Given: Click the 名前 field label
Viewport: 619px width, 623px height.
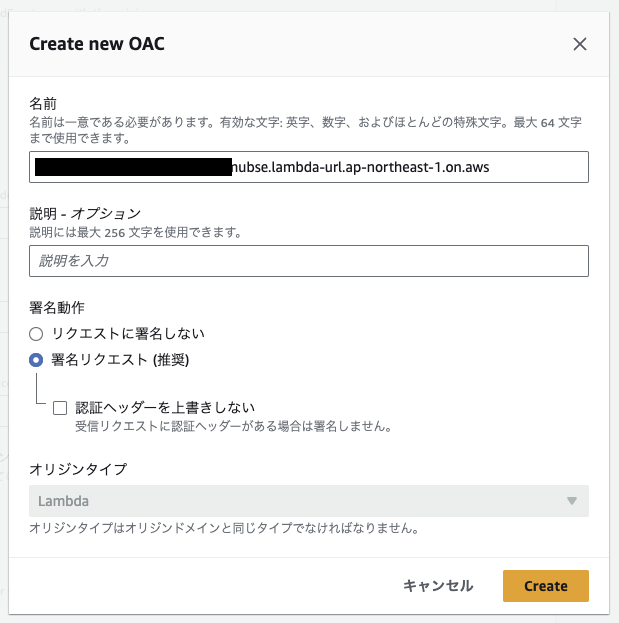Looking at the screenshot, I should [43, 104].
